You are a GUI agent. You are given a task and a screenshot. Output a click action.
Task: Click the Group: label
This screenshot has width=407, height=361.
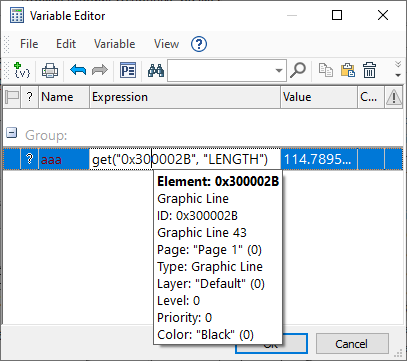tap(46, 135)
